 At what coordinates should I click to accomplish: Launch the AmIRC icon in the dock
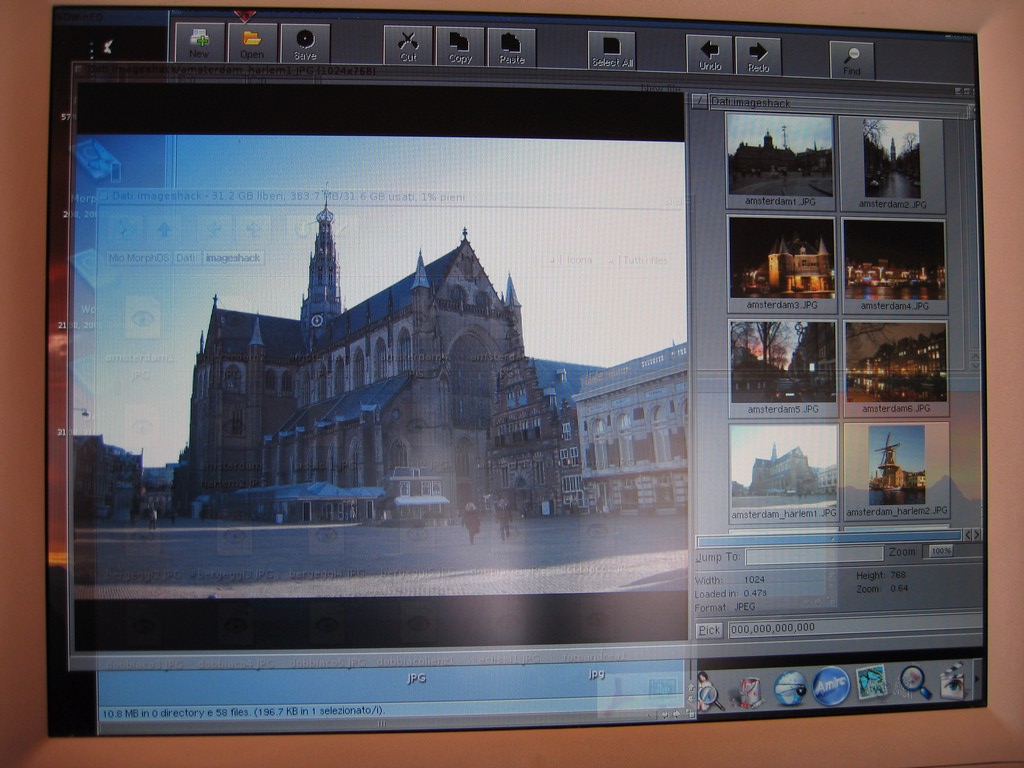pyautogui.click(x=830, y=686)
